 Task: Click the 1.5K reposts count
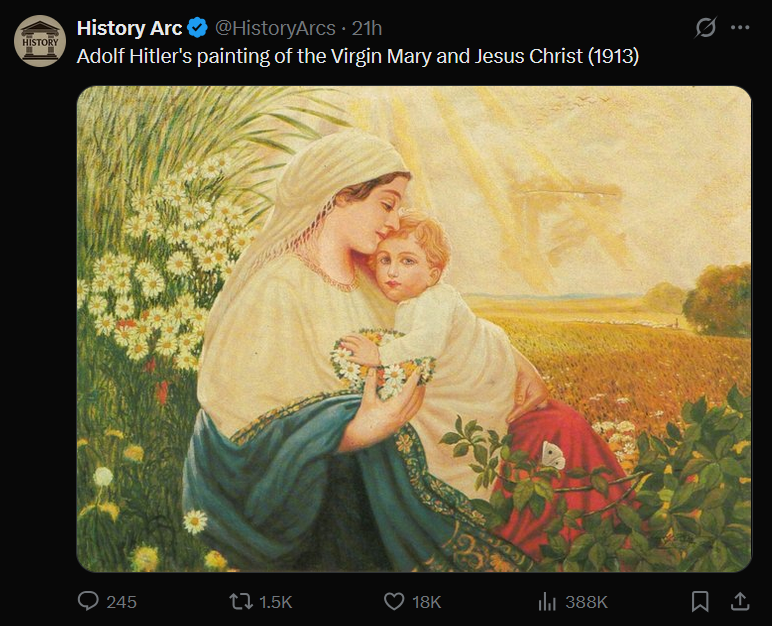(x=275, y=601)
